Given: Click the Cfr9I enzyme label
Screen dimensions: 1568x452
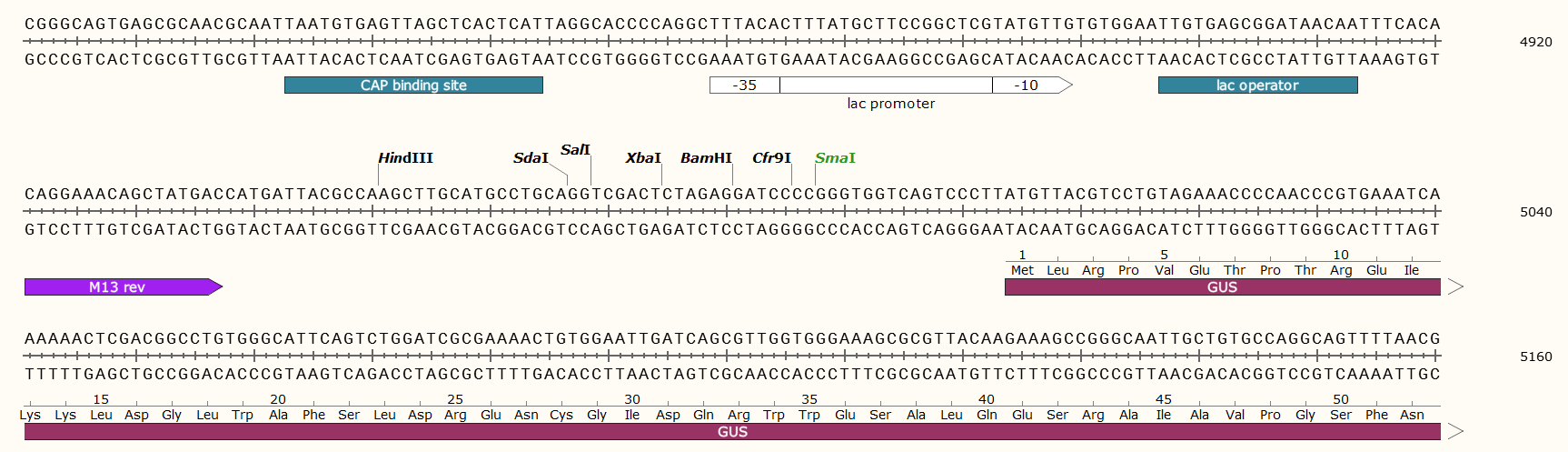Looking at the screenshot, I should click(x=771, y=158).
